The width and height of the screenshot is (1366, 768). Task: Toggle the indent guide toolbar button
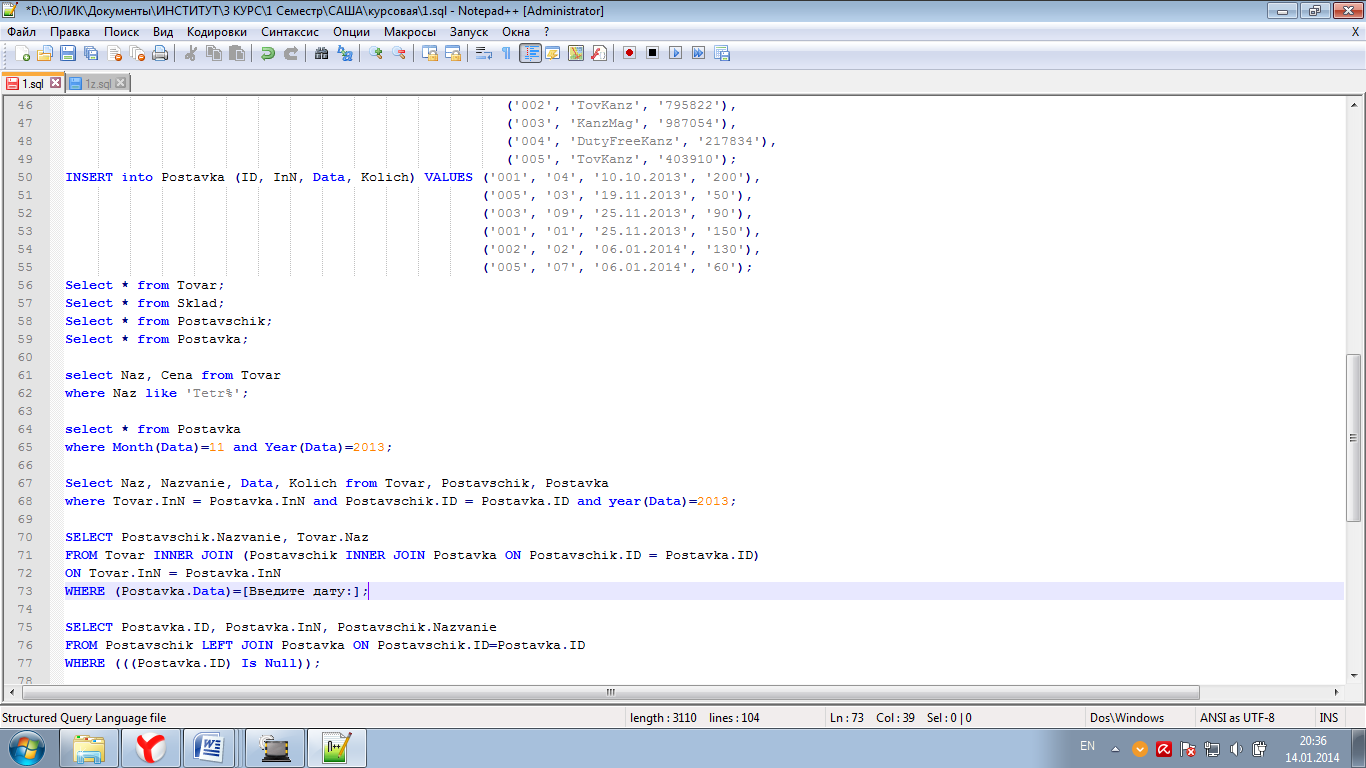[x=530, y=53]
